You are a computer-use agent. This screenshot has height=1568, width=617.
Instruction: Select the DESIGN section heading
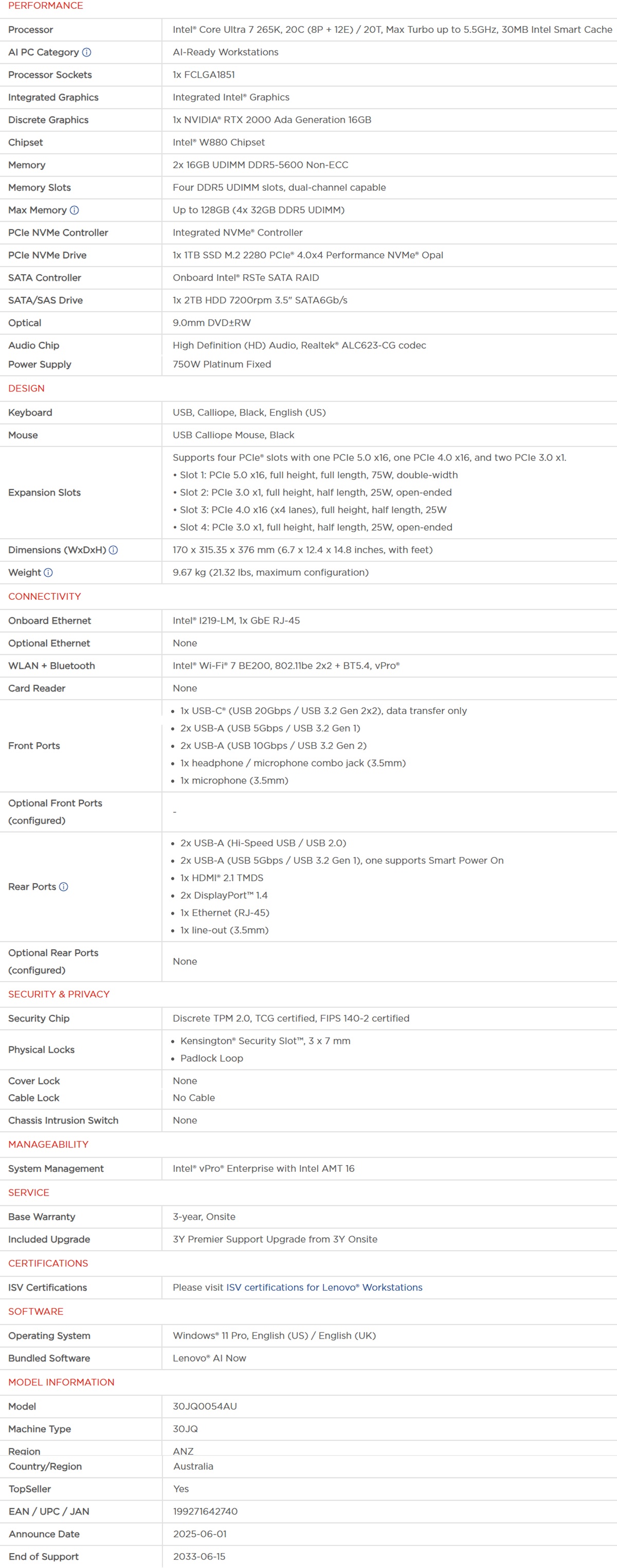[26, 388]
